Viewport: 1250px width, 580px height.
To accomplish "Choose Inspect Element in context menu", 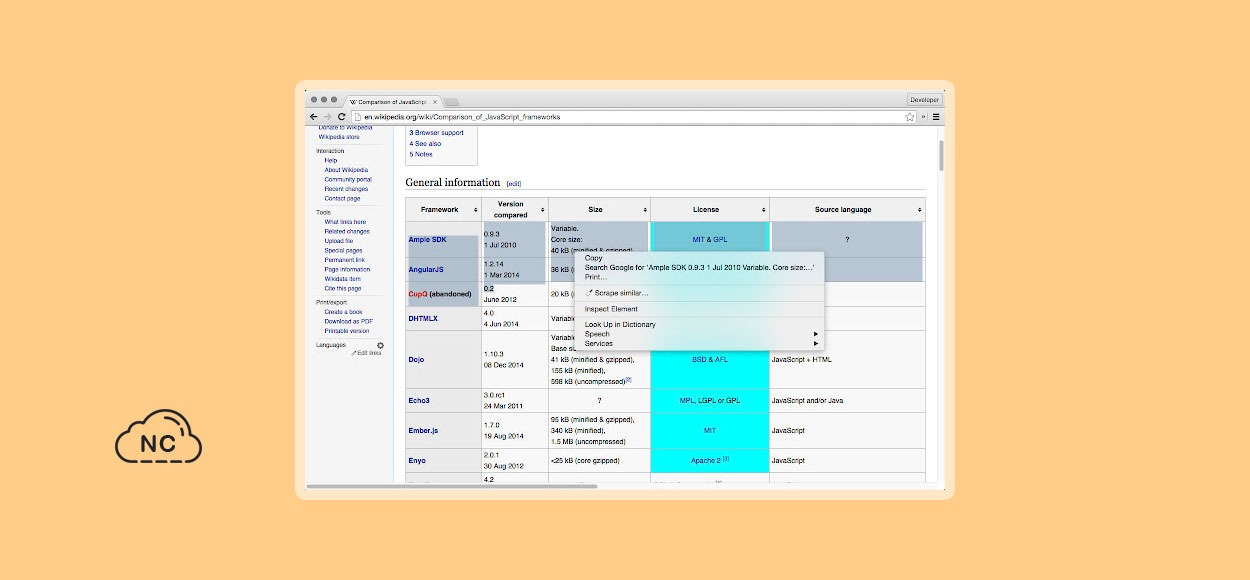I will tap(699, 309).
